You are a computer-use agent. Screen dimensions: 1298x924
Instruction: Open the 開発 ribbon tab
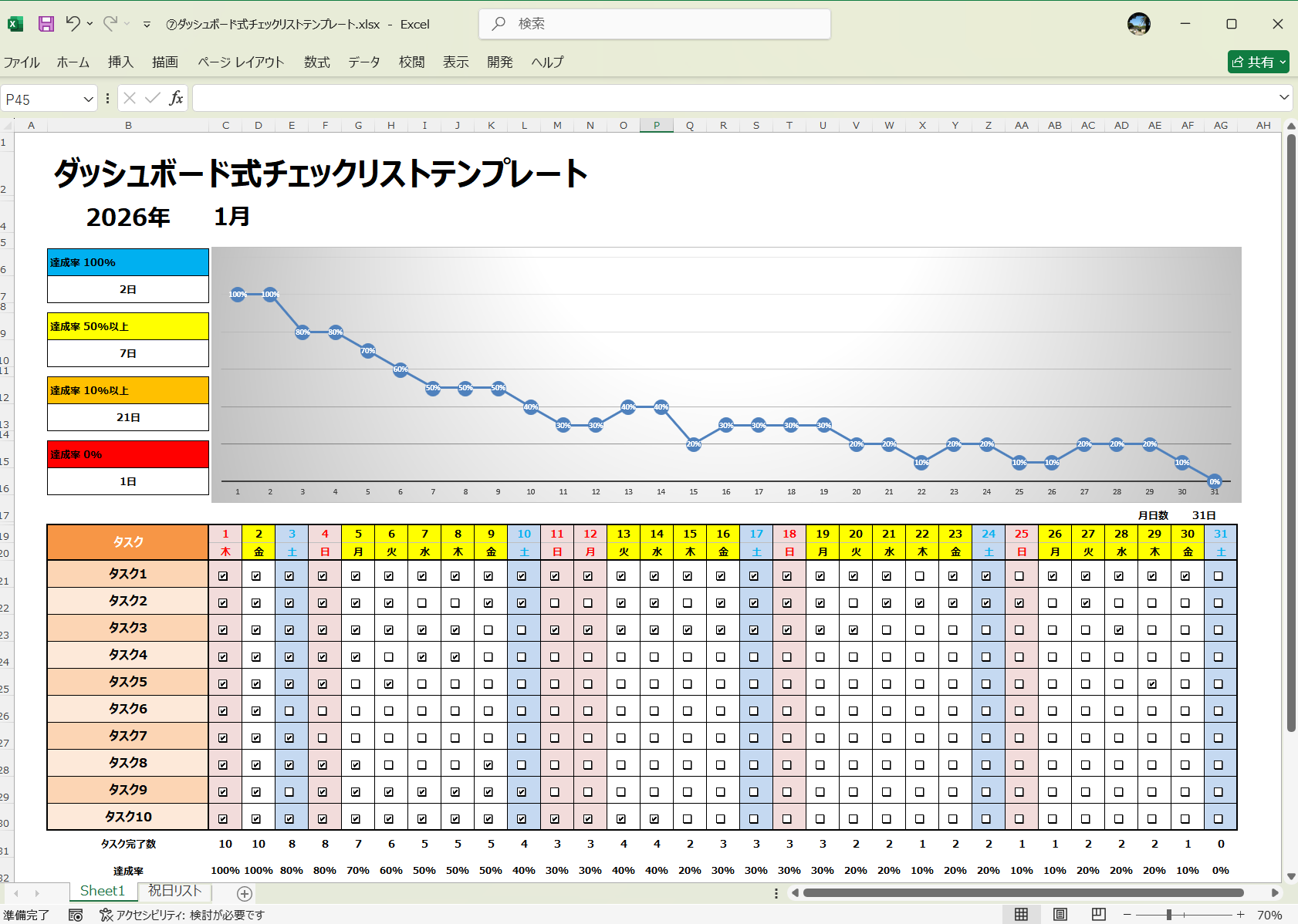(x=499, y=62)
